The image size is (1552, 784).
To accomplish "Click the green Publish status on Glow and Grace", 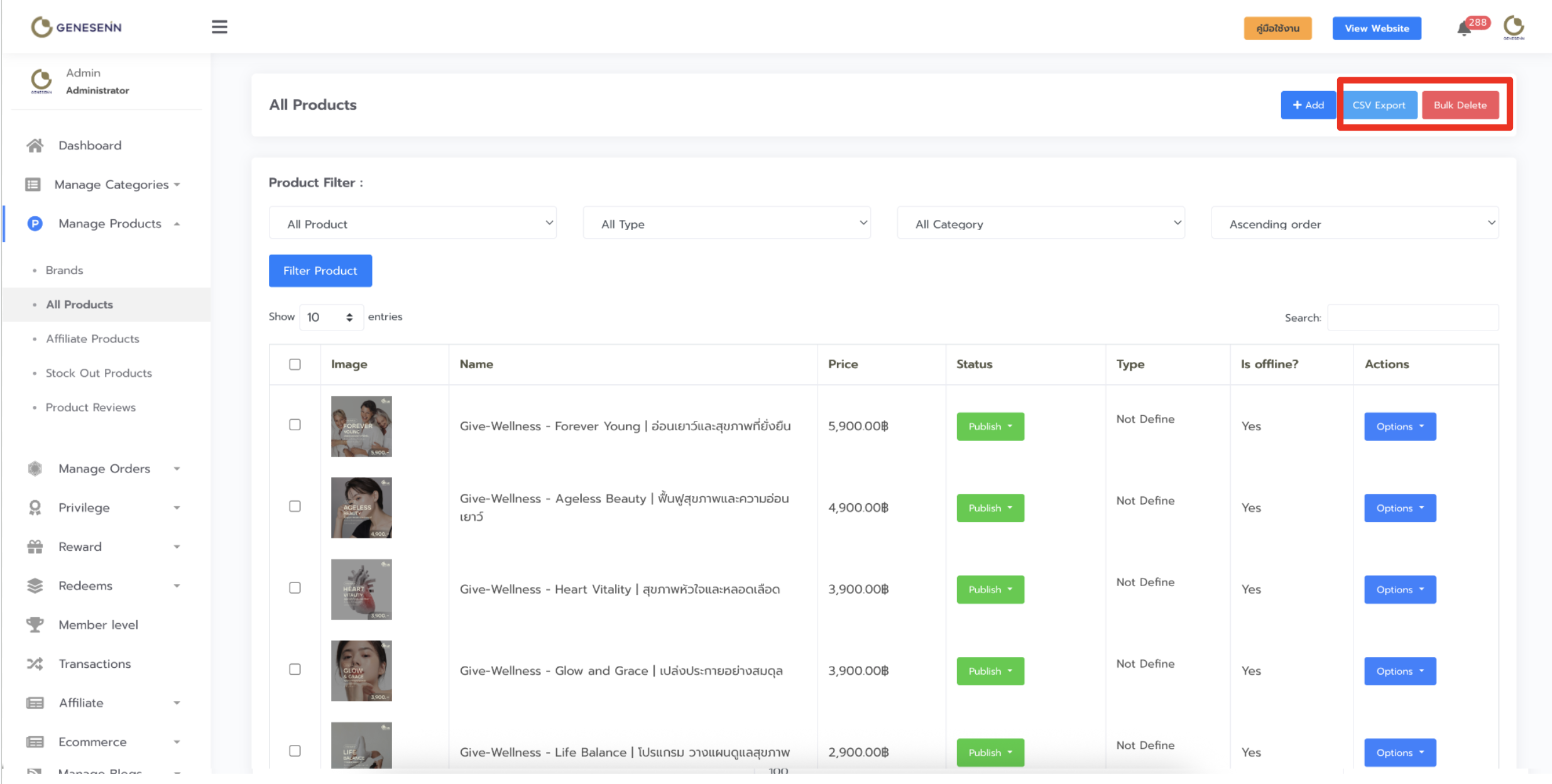I will tap(990, 671).
